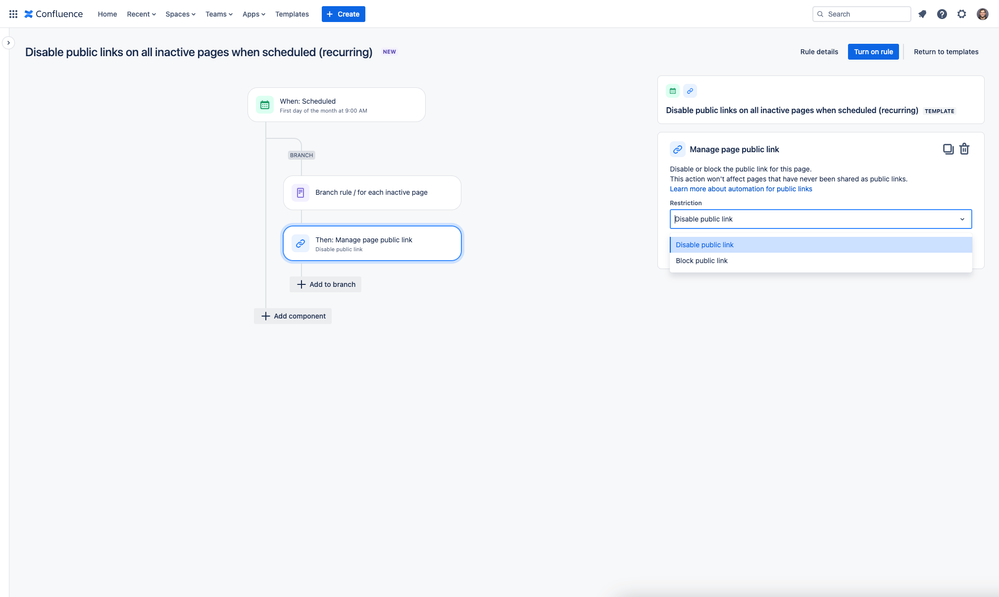
Task: Open the Templates nav item
Action: point(292,14)
